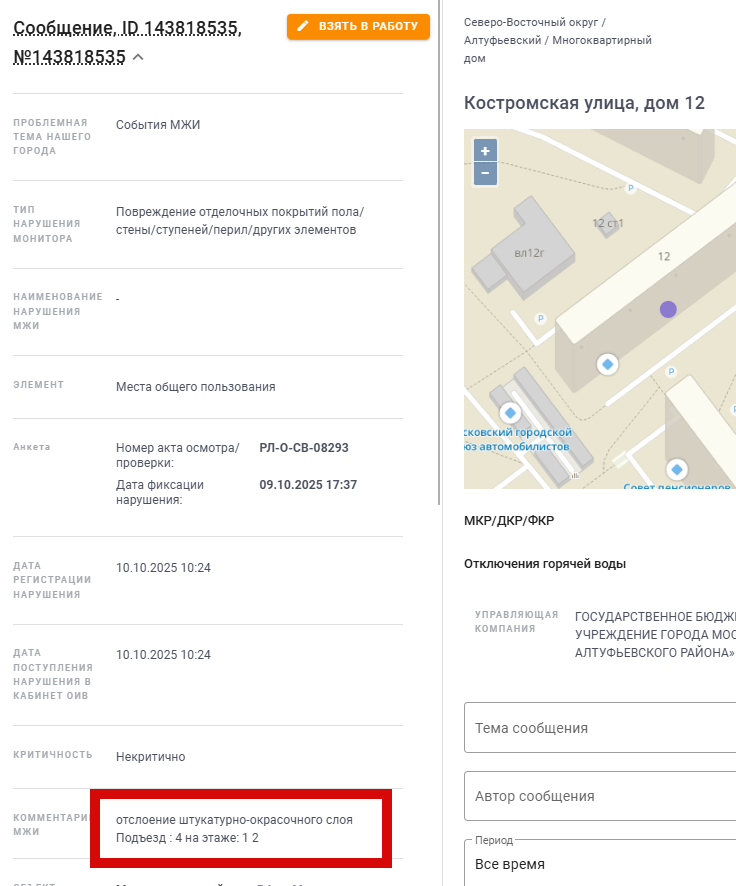Open the 'МКР/ДКР/ФКР' section
The height and width of the screenshot is (886, 736).
(x=509, y=520)
